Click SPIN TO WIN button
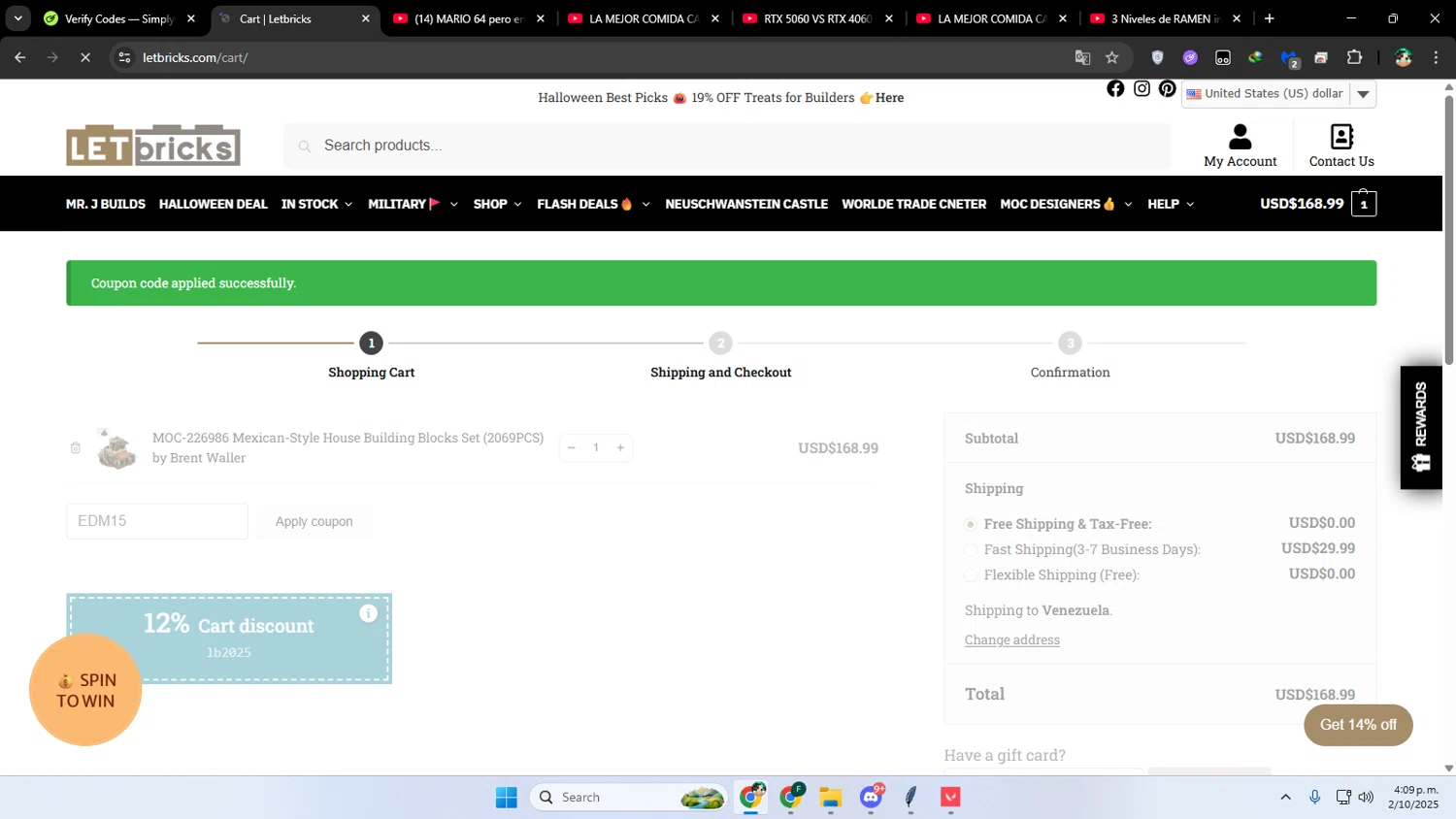 click(85, 690)
